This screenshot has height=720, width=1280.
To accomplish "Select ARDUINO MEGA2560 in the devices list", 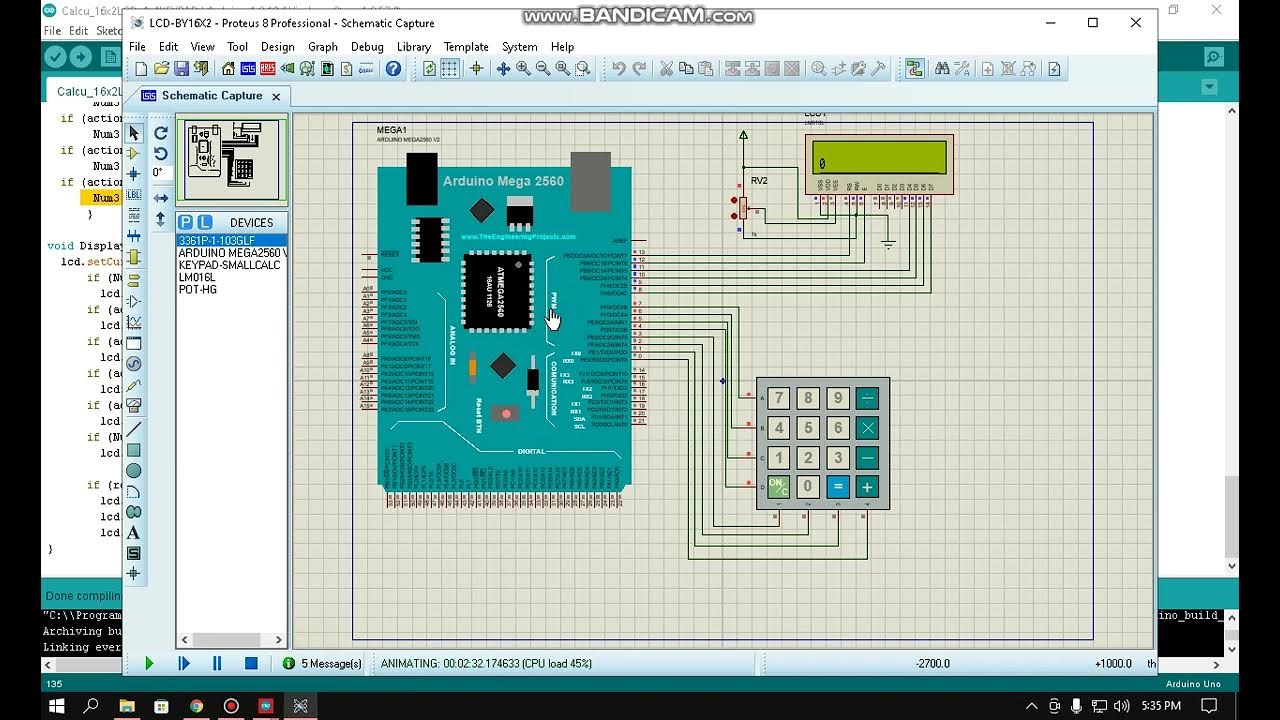I will [x=232, y=253].
